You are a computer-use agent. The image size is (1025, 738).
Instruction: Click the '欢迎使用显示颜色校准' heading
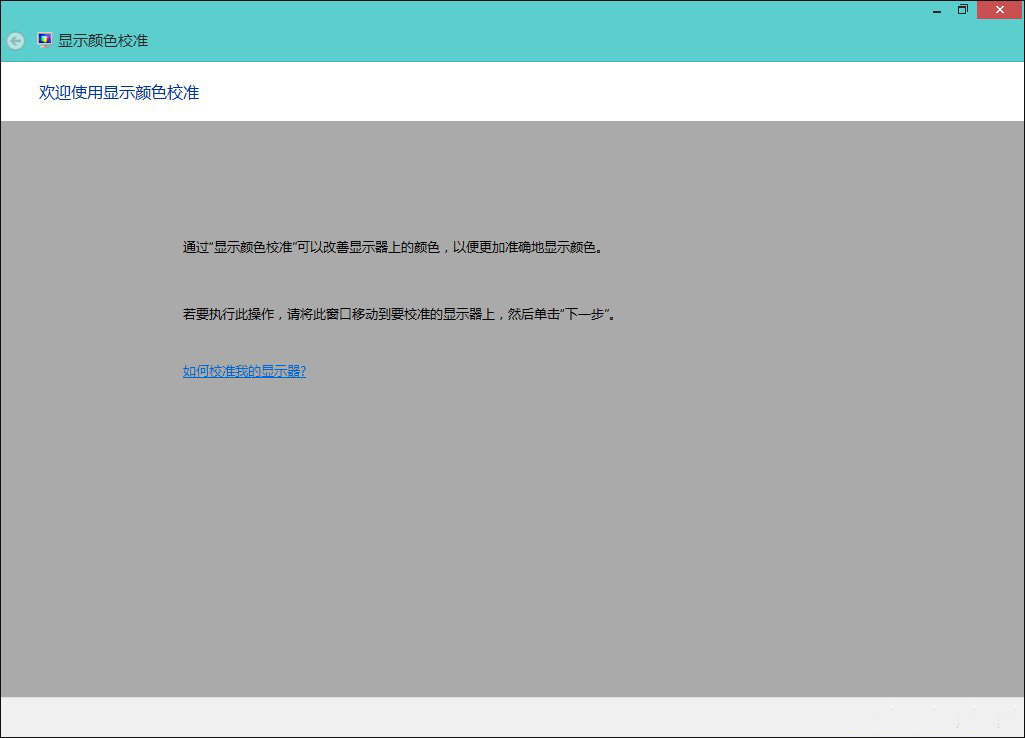point(119,92)
